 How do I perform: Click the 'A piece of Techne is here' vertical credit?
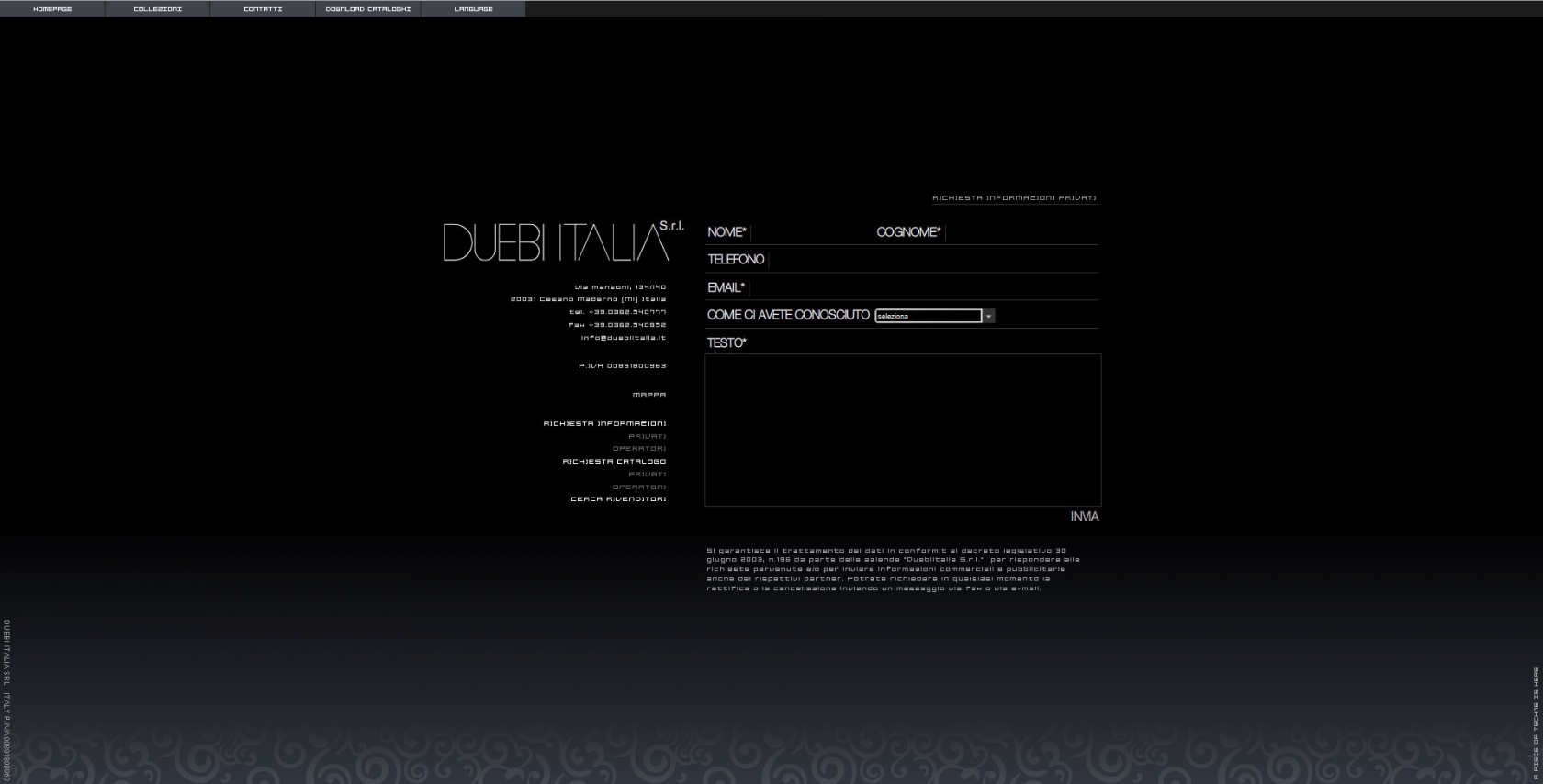pyautogui.click(x=1536, y=723)
